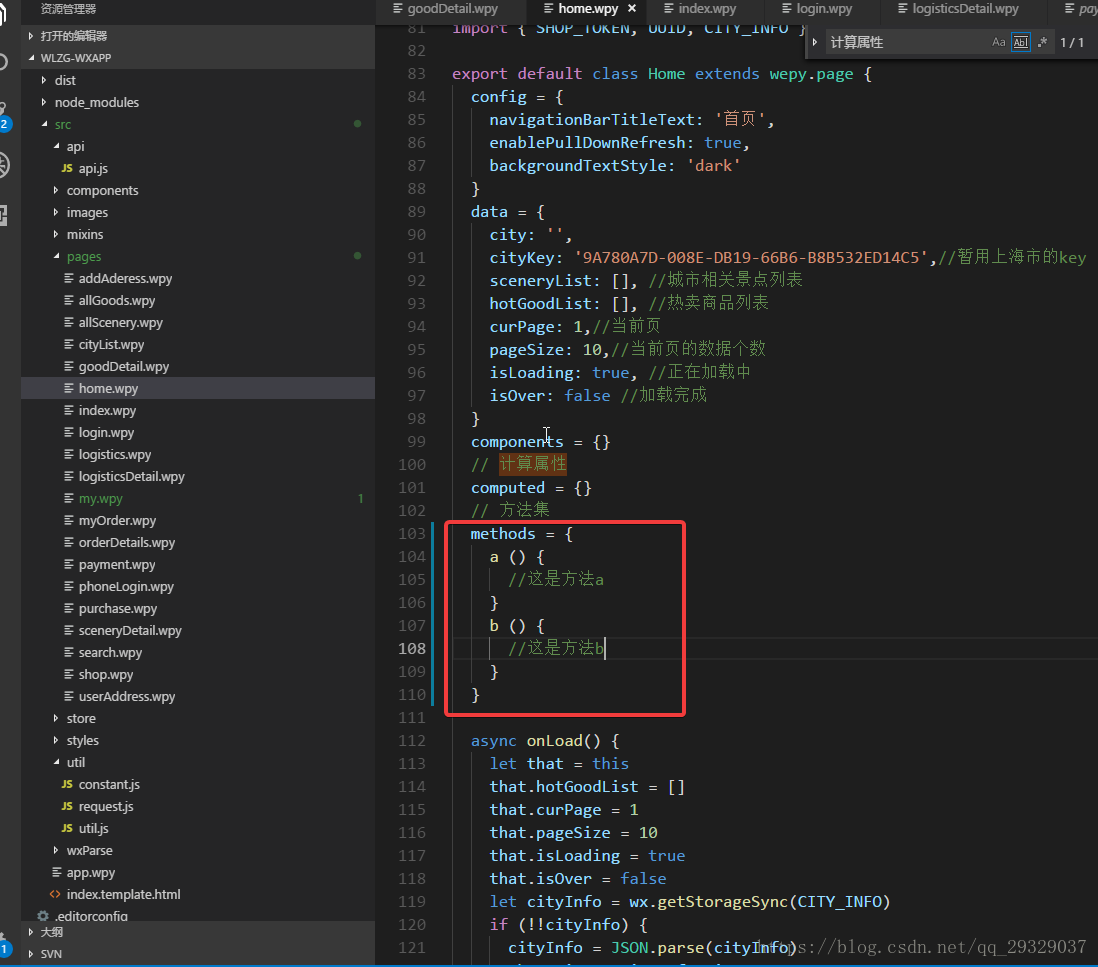This screenshot has height=967, width=1098.
Task: Expand the wxParse folder
Action: (x=56, y=850)
